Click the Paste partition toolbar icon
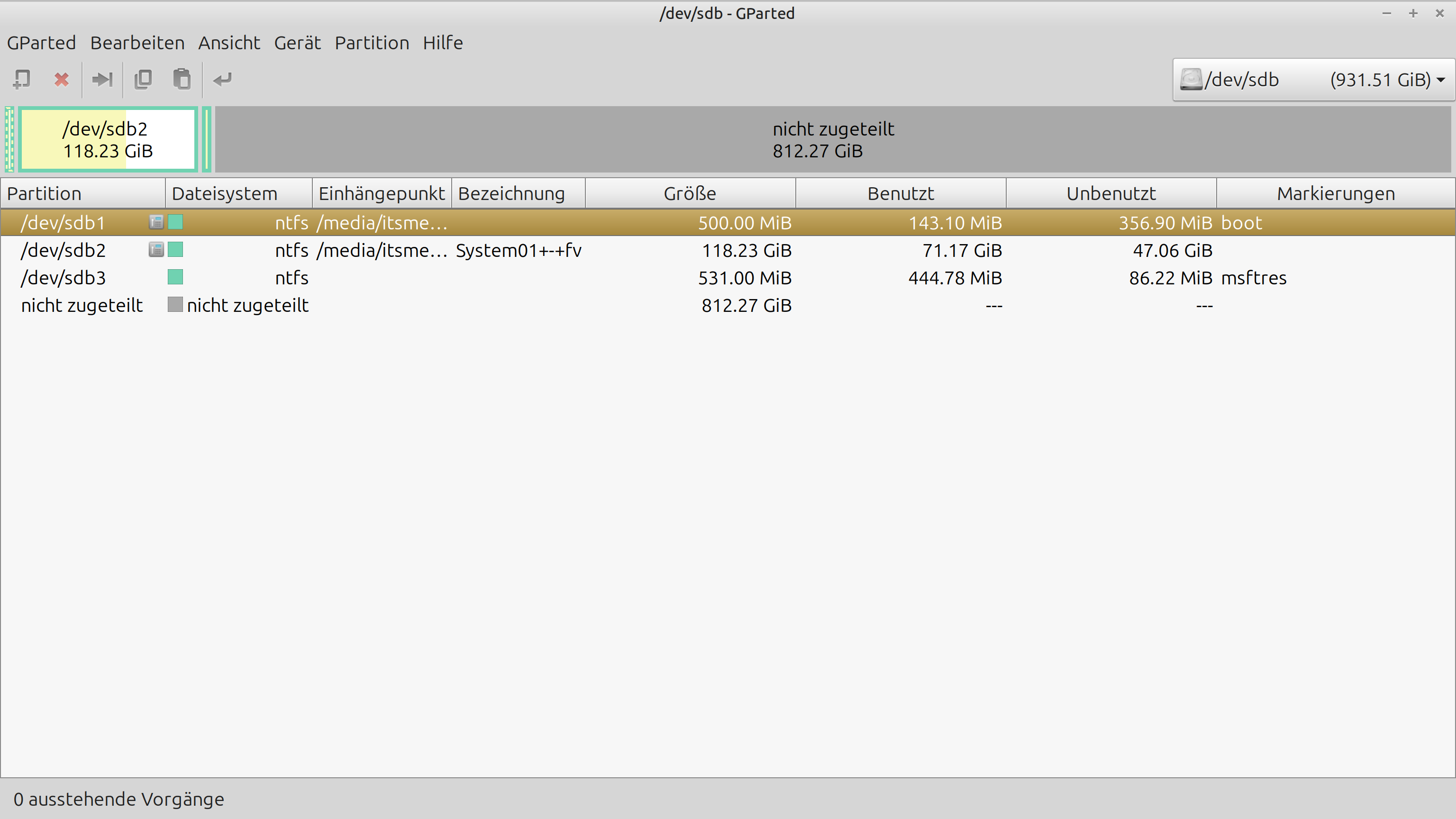Screen dimensions: 1456x819 click(x=182, y=80)
